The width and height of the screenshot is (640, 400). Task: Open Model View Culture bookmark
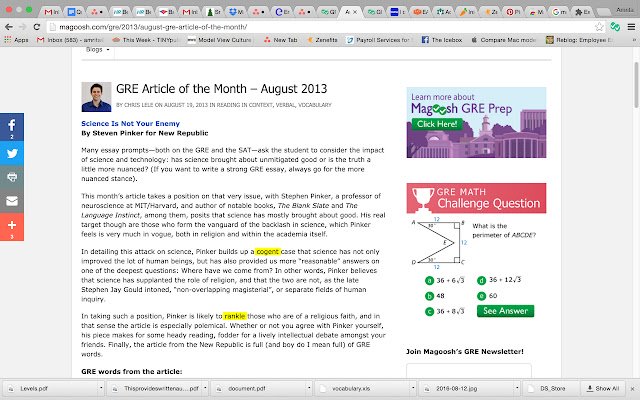click(220, 40)
